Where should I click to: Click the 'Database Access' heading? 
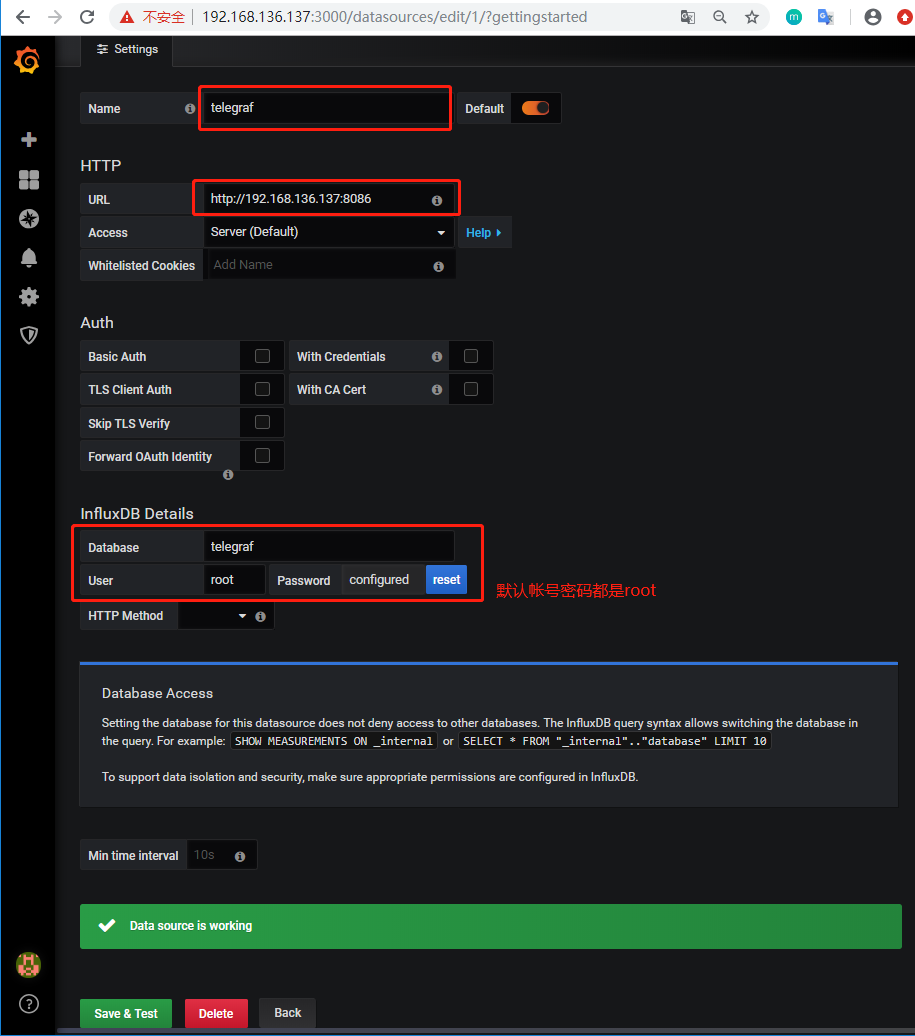[157, 693]
